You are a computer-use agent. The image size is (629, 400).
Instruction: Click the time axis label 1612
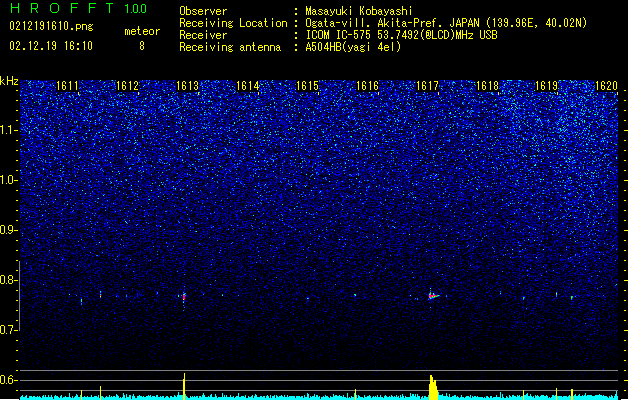[127, 86]
